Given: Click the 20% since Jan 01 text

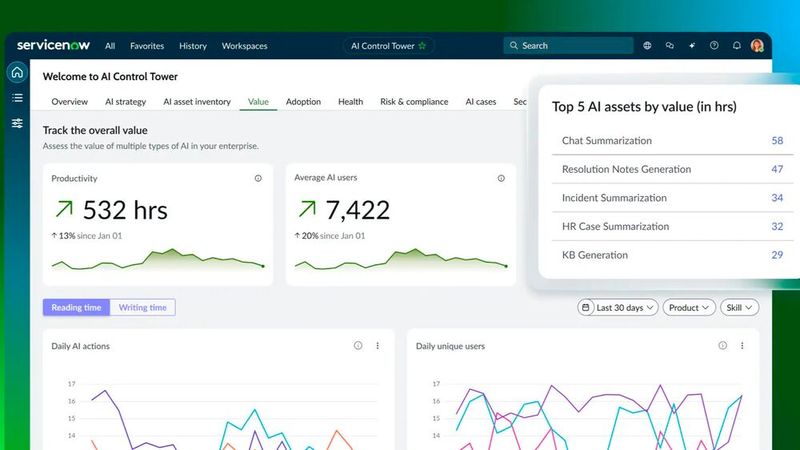Looking at the screenshot, I should click(330, 236).
